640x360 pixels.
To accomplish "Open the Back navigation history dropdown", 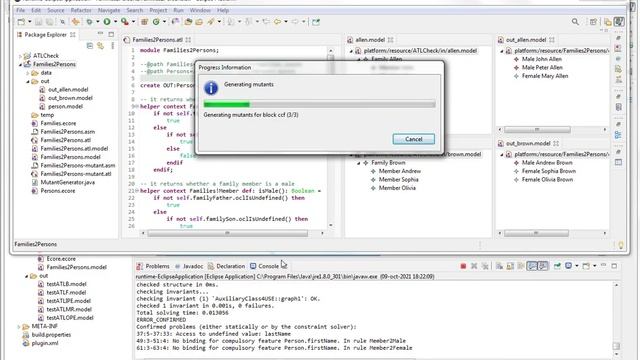I will (286, 22).
